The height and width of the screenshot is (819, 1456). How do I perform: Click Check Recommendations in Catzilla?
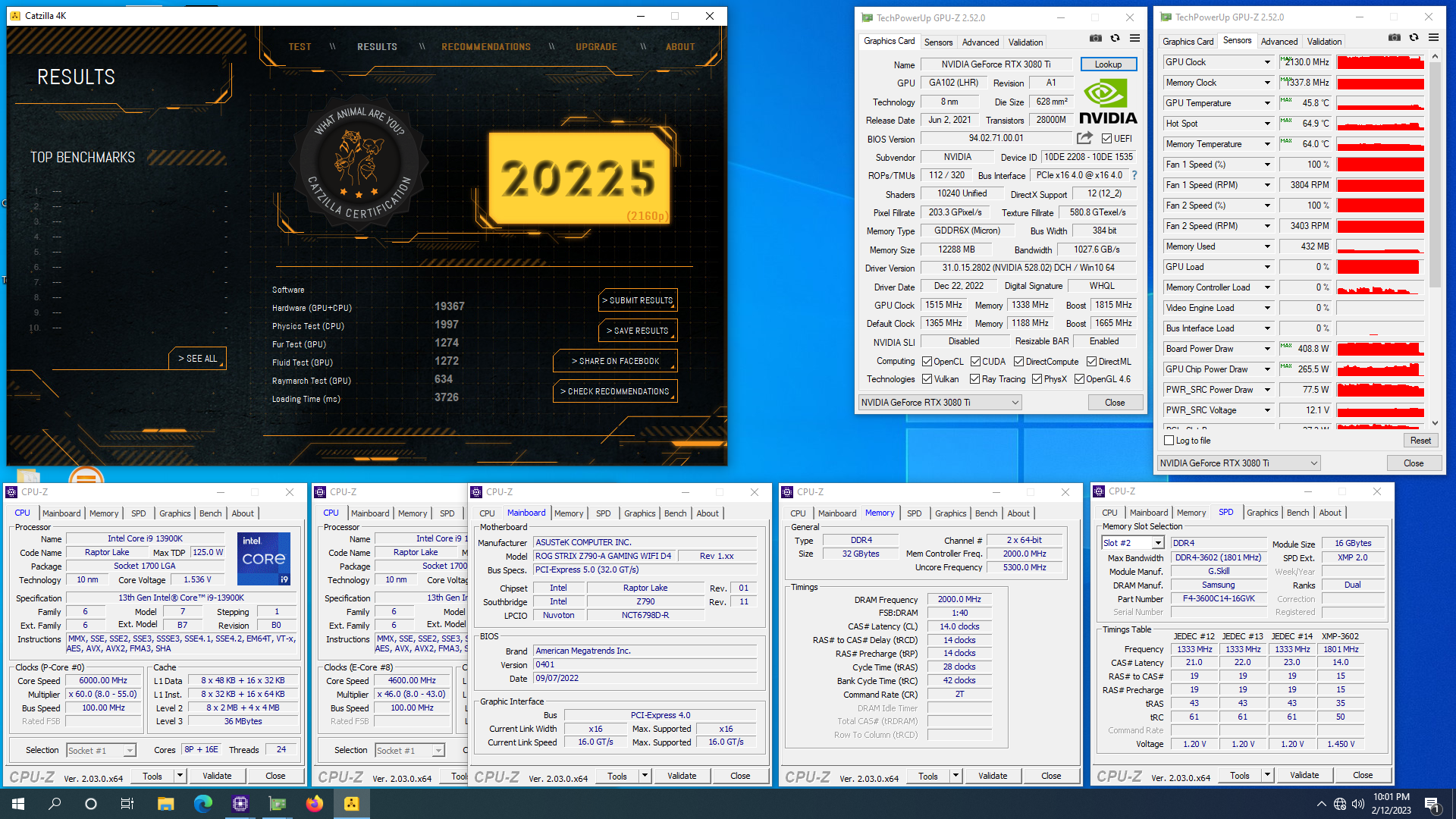[615, 391]
